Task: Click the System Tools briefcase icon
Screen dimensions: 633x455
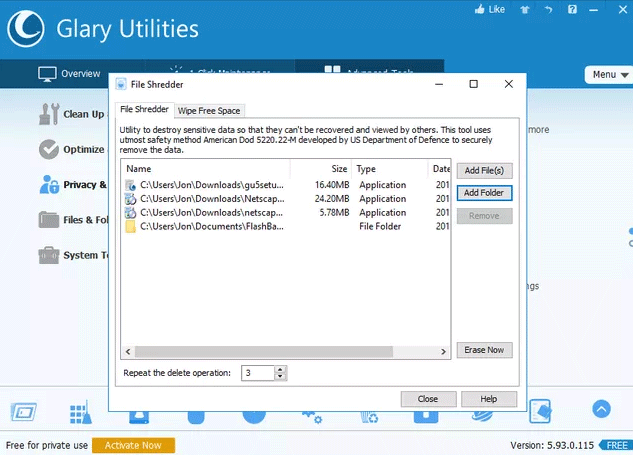Action: point(49,255)
